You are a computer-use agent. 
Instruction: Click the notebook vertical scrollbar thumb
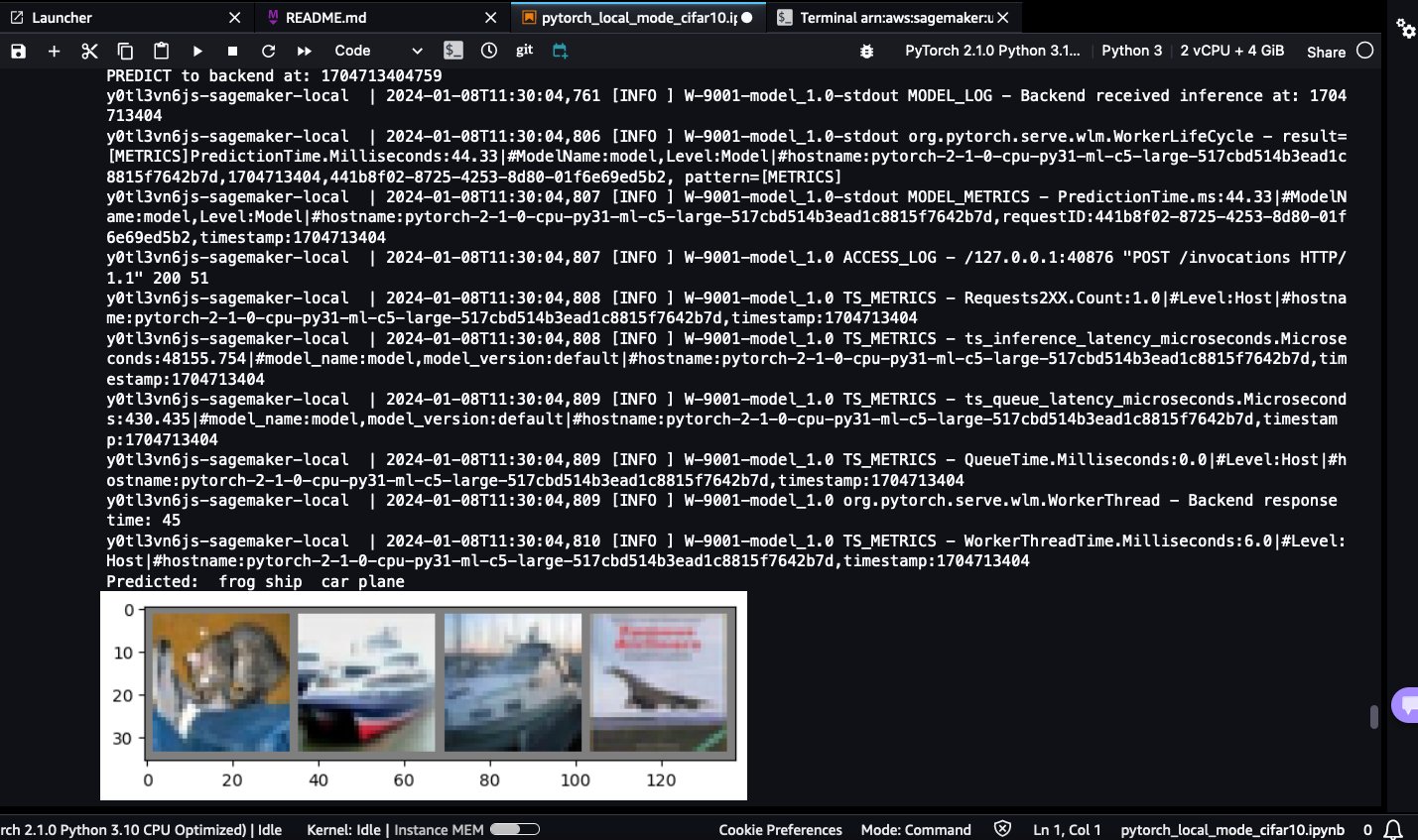tap(1373, 717)
